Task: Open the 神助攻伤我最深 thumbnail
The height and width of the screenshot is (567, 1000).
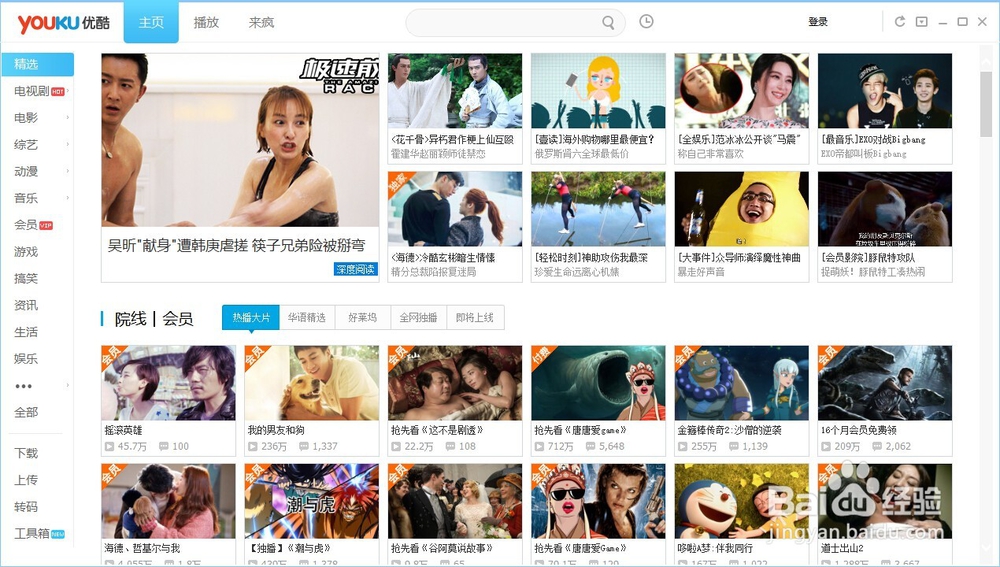Action: (x=598, y=209)
